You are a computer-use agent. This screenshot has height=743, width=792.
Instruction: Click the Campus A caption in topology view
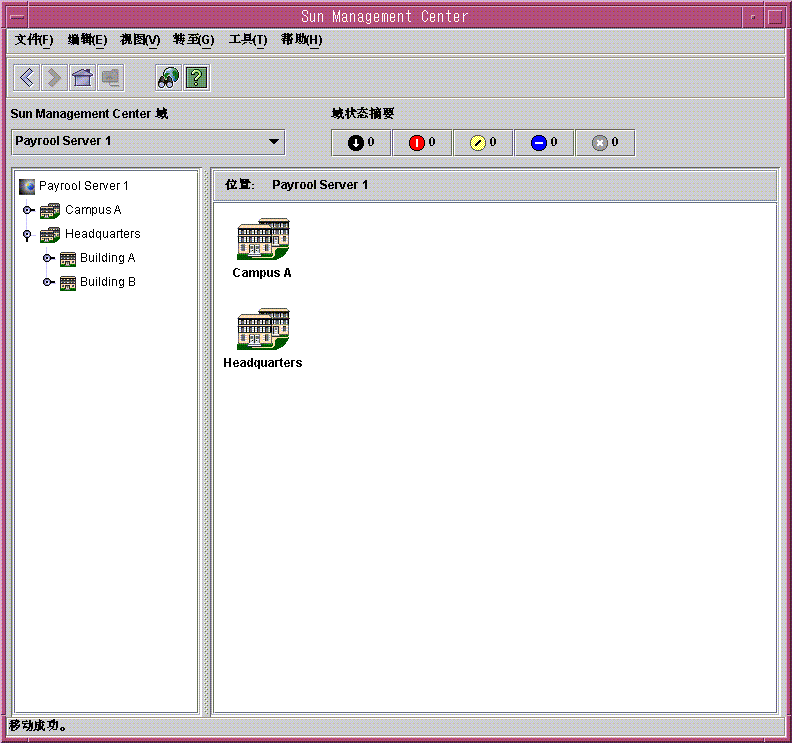click(x=262, y=273)
